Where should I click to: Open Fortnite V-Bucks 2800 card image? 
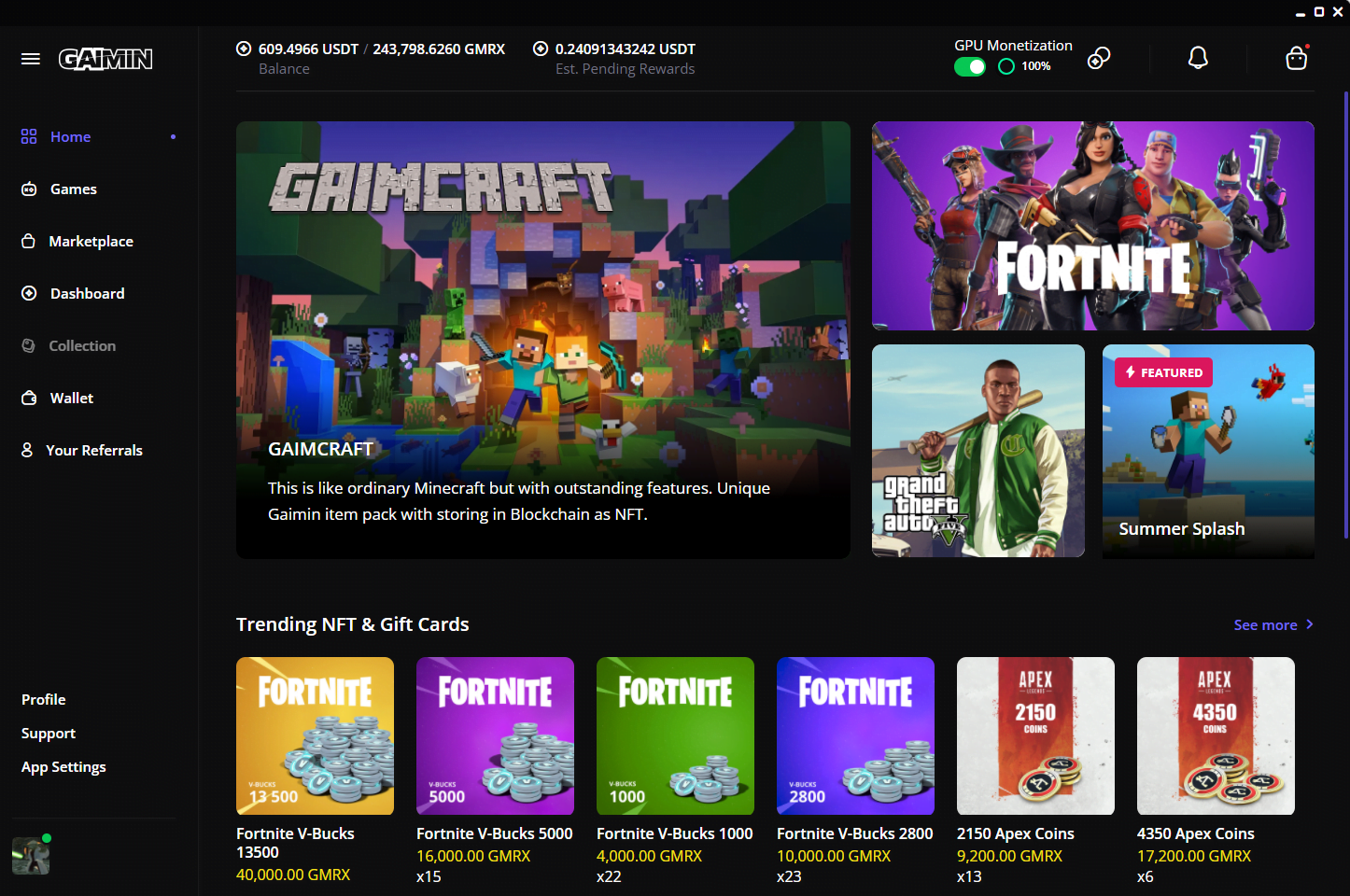tap(855, 735)
